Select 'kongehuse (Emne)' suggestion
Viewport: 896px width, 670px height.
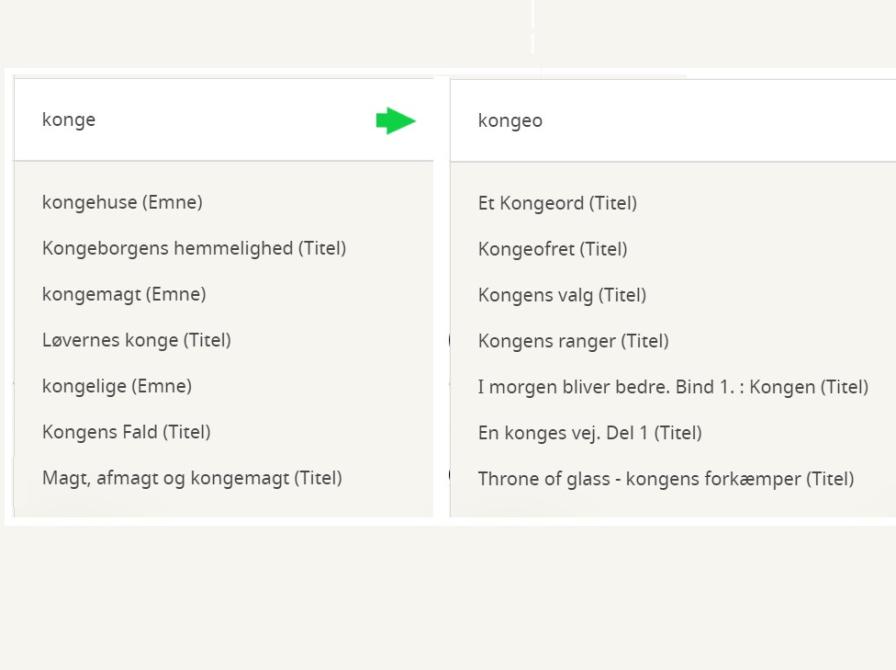122,202
